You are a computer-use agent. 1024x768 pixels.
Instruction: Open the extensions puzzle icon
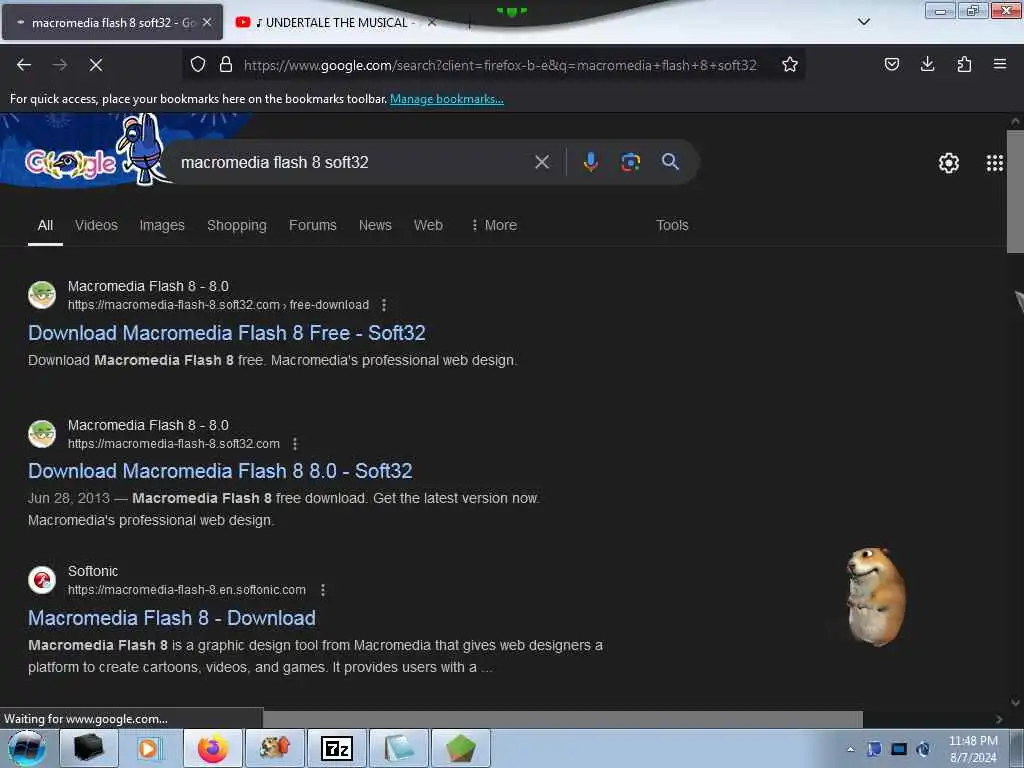[x=964, y=64]
